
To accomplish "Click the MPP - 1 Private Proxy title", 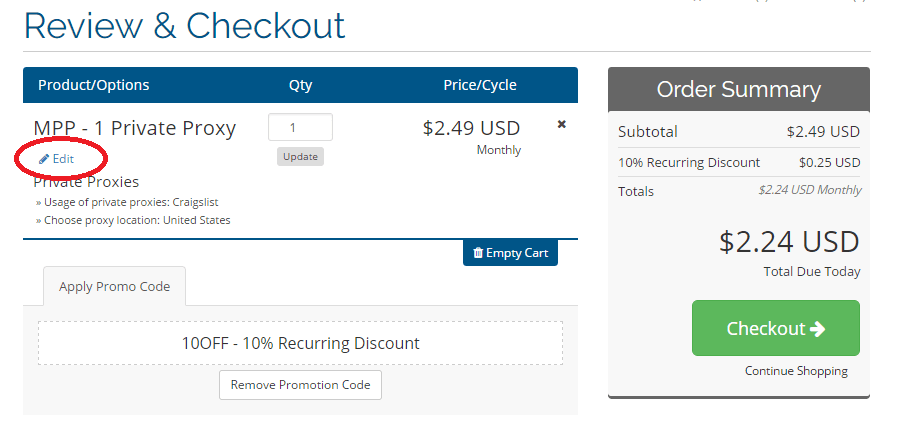I will (135, 128).
